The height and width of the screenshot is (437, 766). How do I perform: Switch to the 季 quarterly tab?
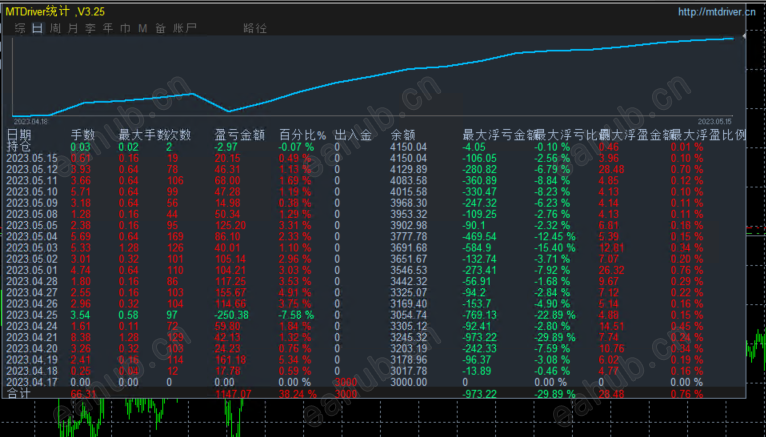(x=90, y=28)
